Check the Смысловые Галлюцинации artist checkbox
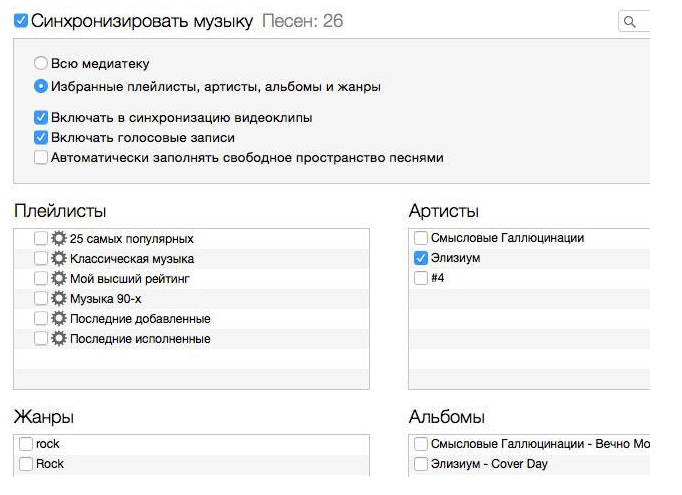The height and width of the screenshot is (495, 682). 421,238
